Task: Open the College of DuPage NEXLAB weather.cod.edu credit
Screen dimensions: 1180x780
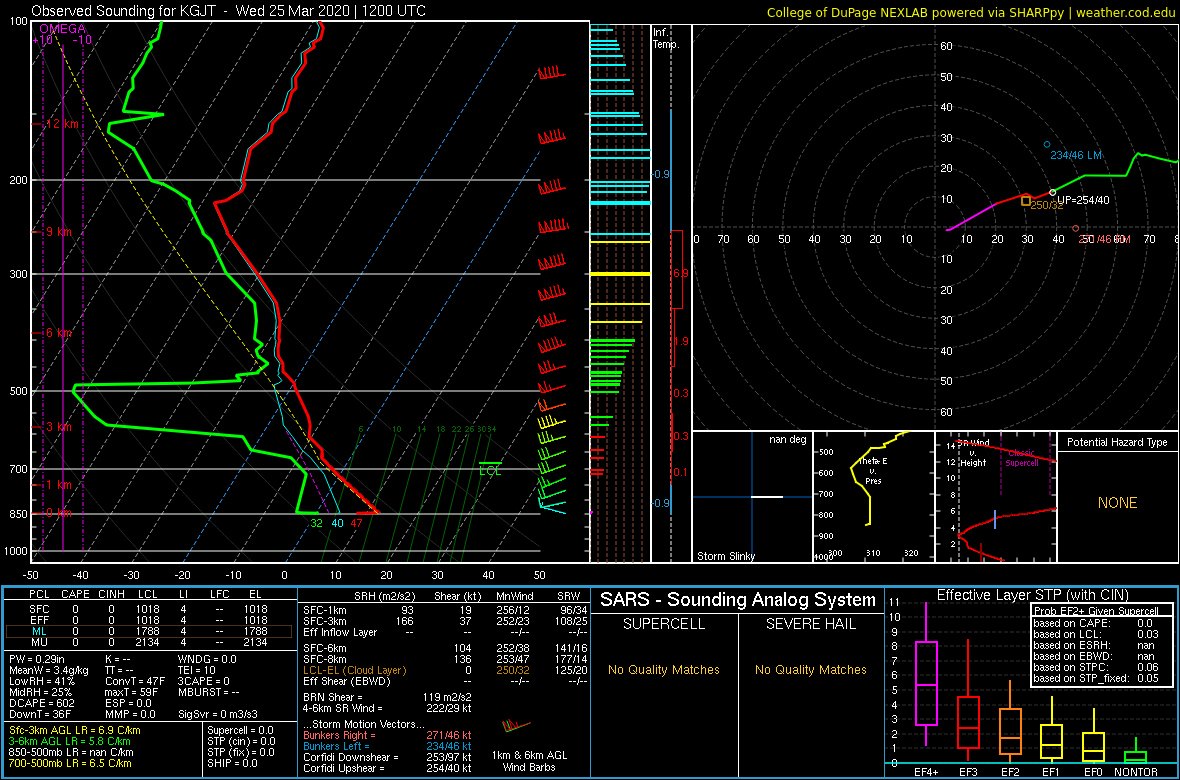Action: click(972, 12)
